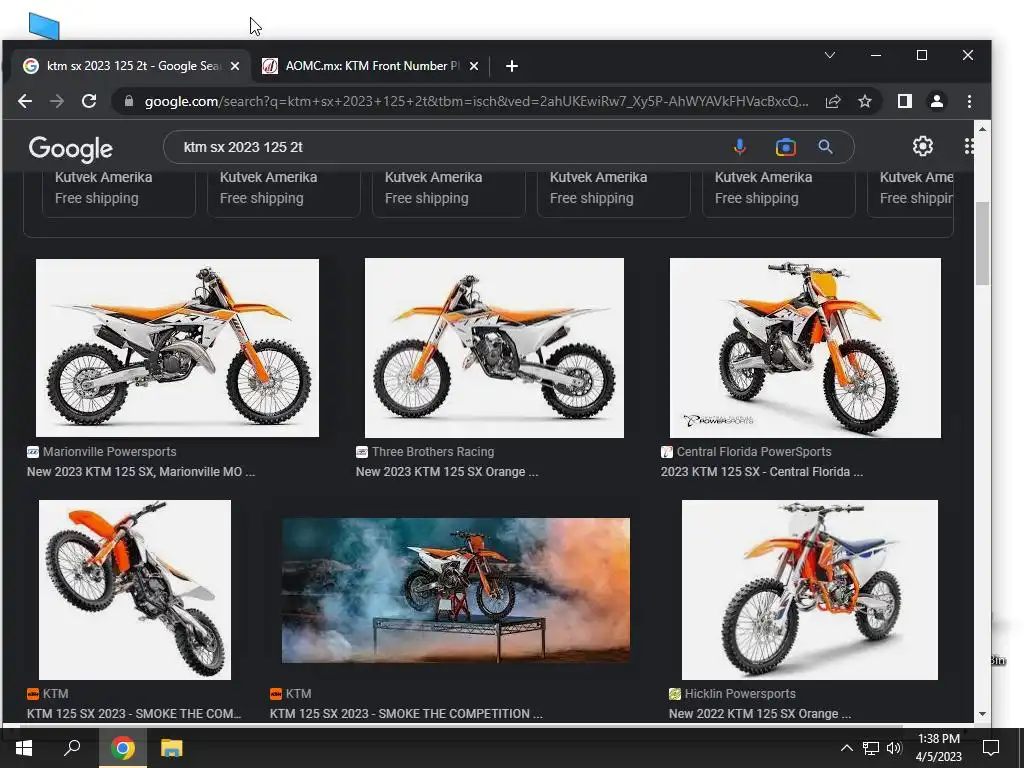
Task: Open the Central Florida PowerSports bike image
Action: coord(805,347)
